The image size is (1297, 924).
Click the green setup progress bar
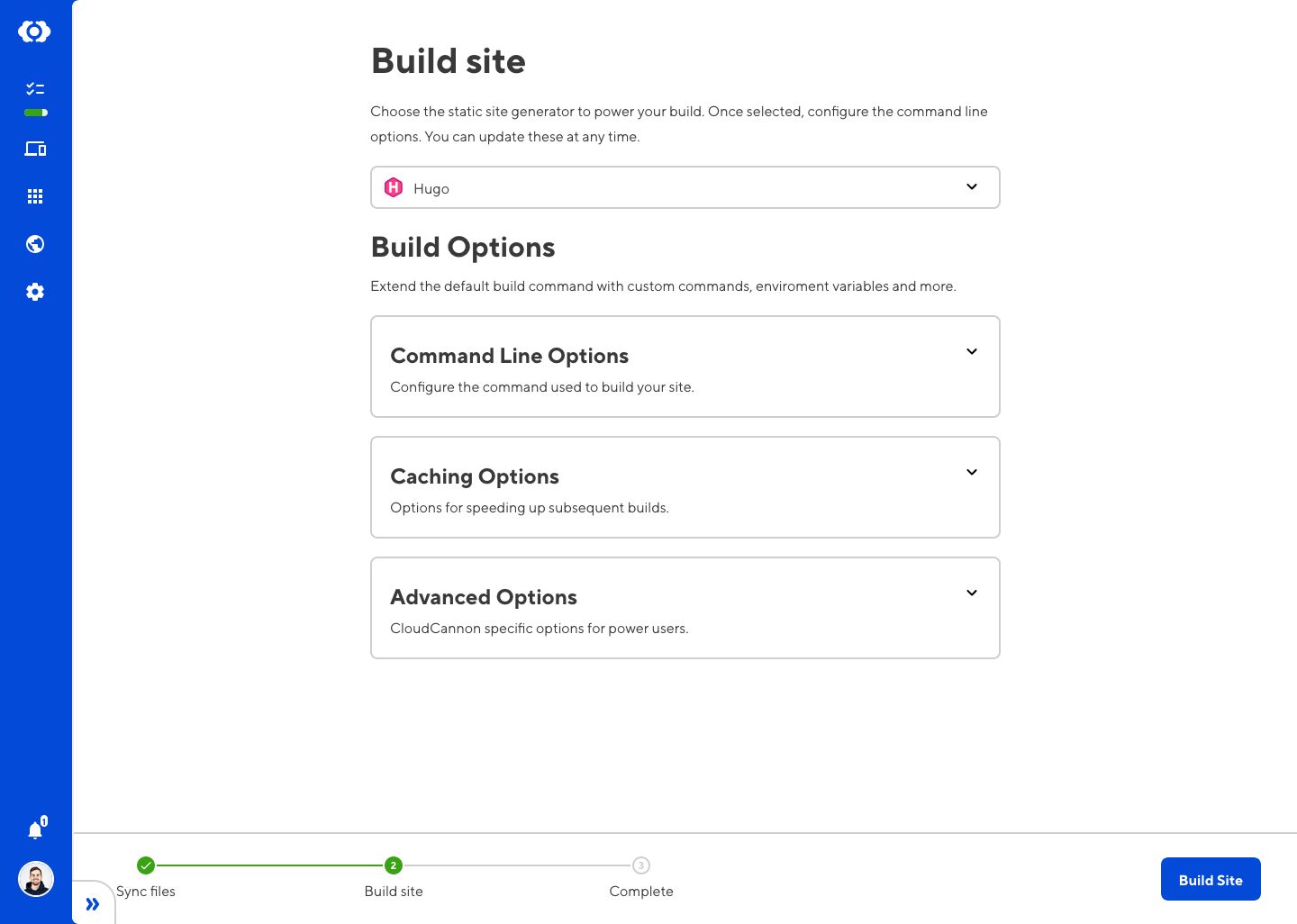(x=35, y=113)
